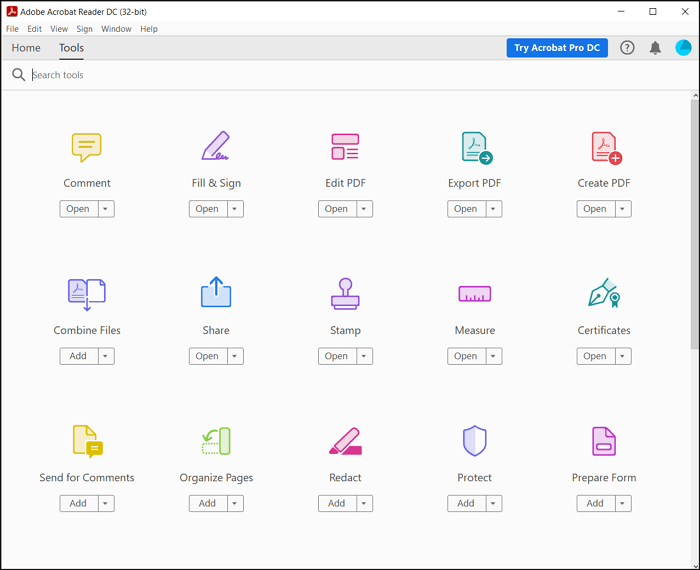Expand the Combine Files dropdown arrow
Screen dimensions: 700x570
pyautogui.click(x=106, y=356)
